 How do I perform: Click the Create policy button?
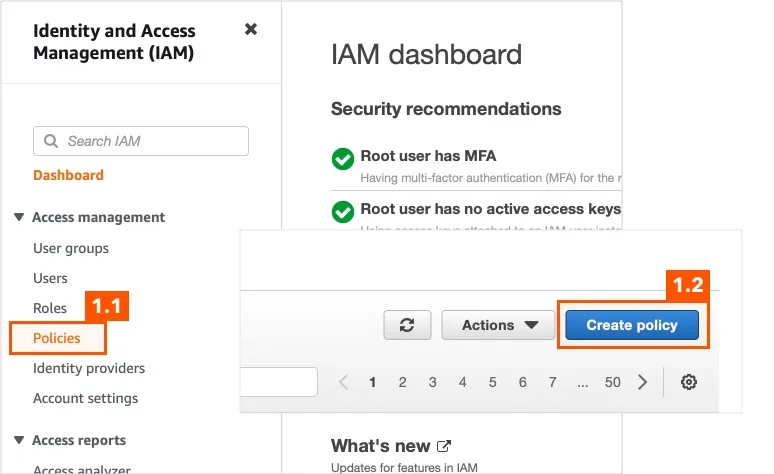(632, 325)
